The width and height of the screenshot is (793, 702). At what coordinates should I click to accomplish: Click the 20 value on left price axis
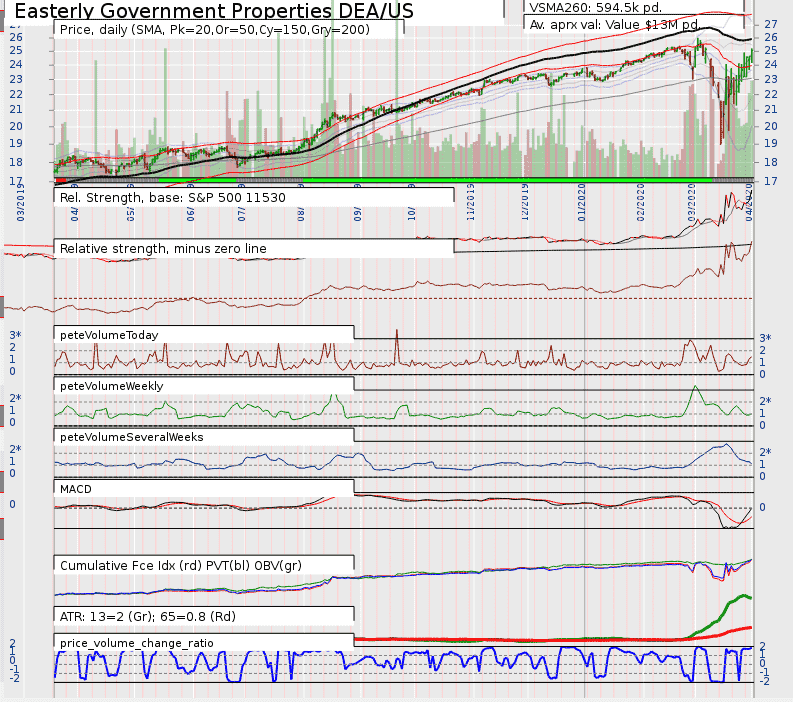[16, 126]
